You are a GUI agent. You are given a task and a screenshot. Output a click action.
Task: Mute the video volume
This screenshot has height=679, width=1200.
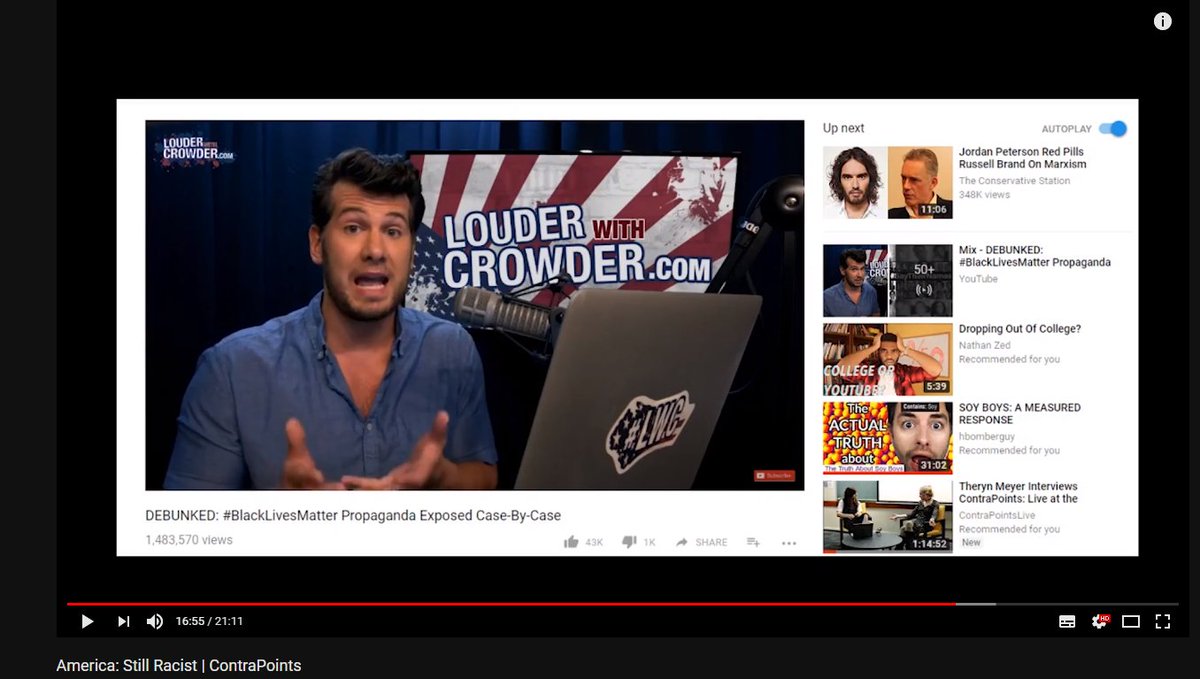(154, 621)
